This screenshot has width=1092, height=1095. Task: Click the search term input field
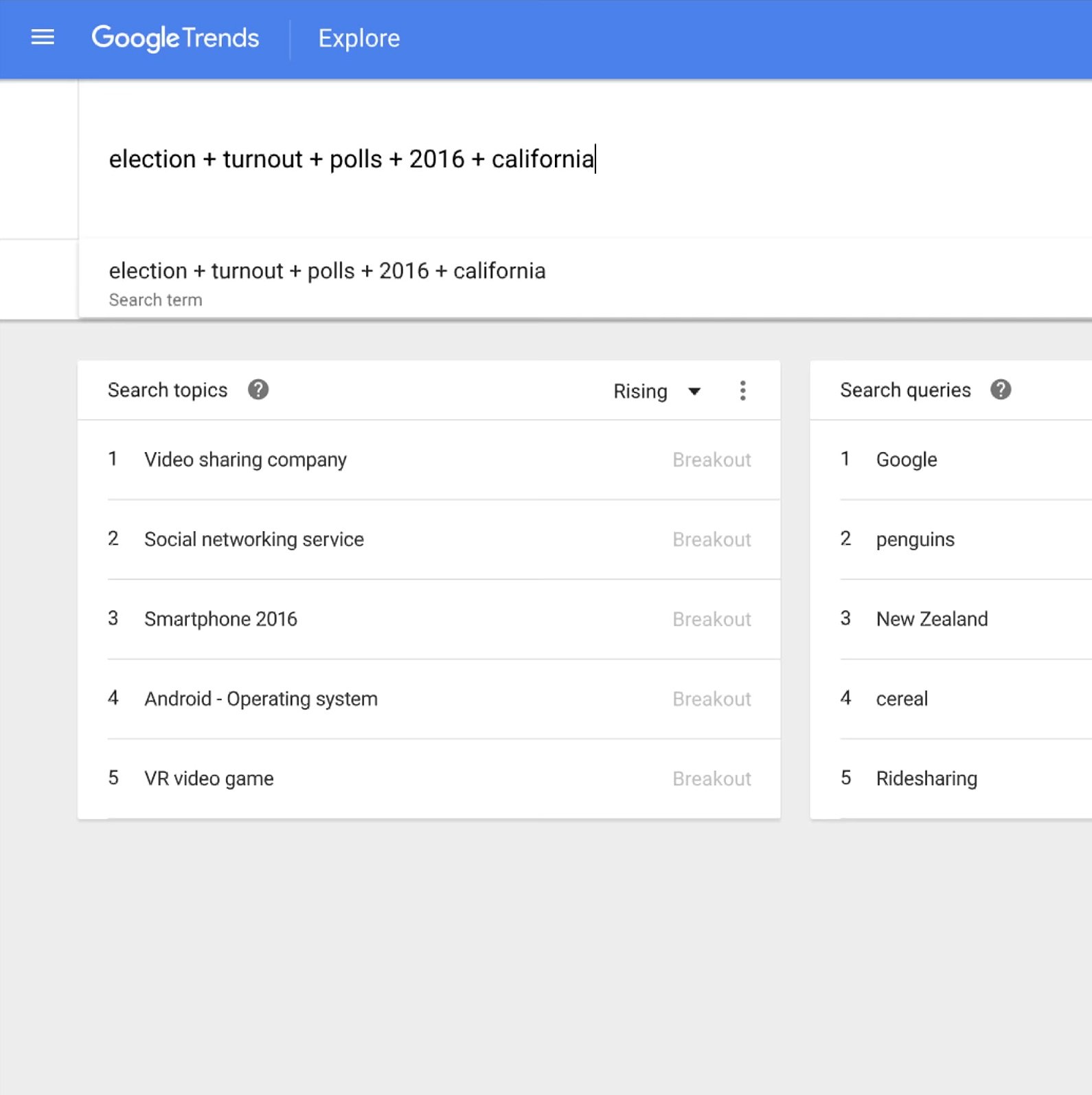click(585, 159)
